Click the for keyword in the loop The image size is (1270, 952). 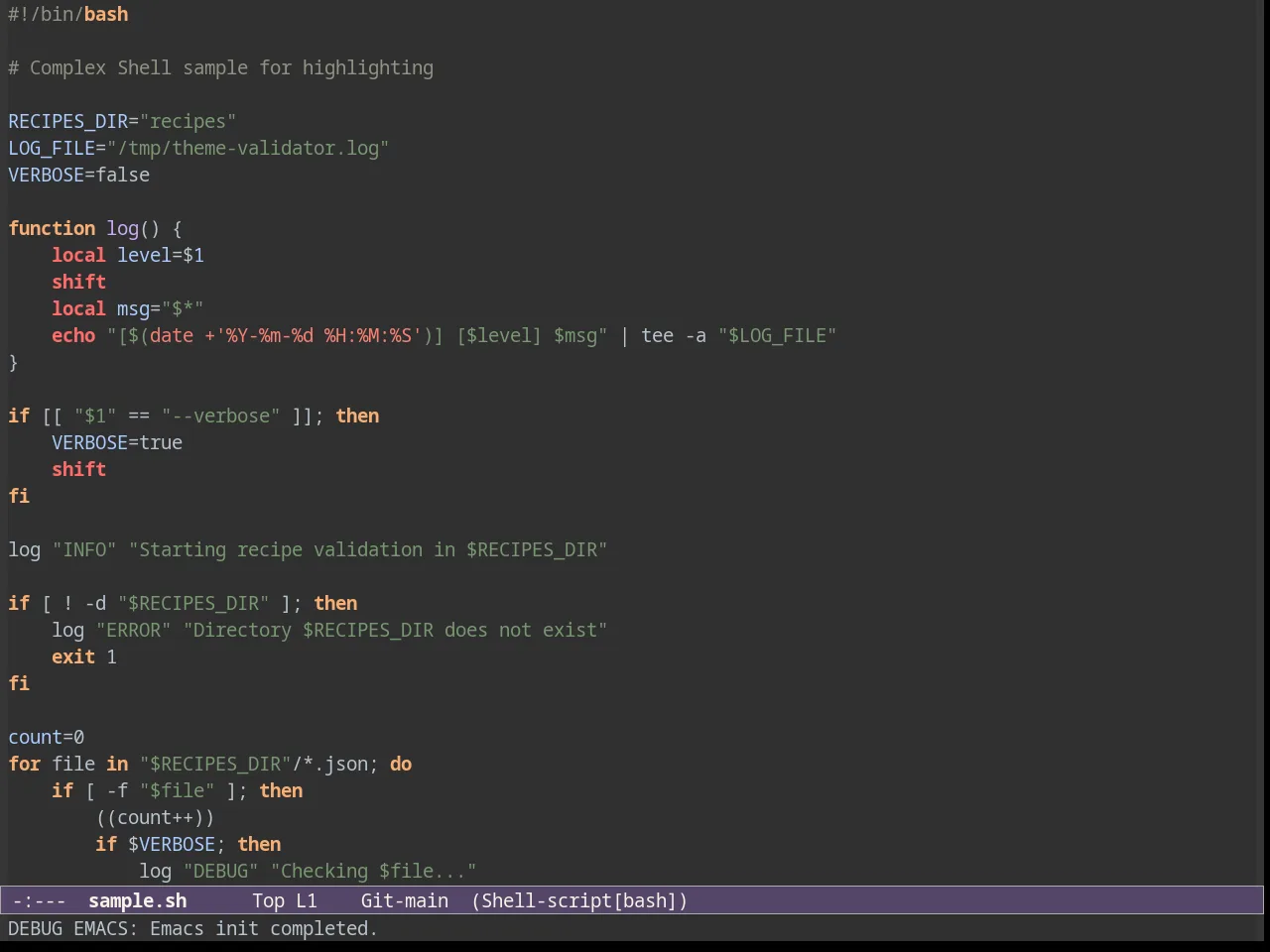25,764
